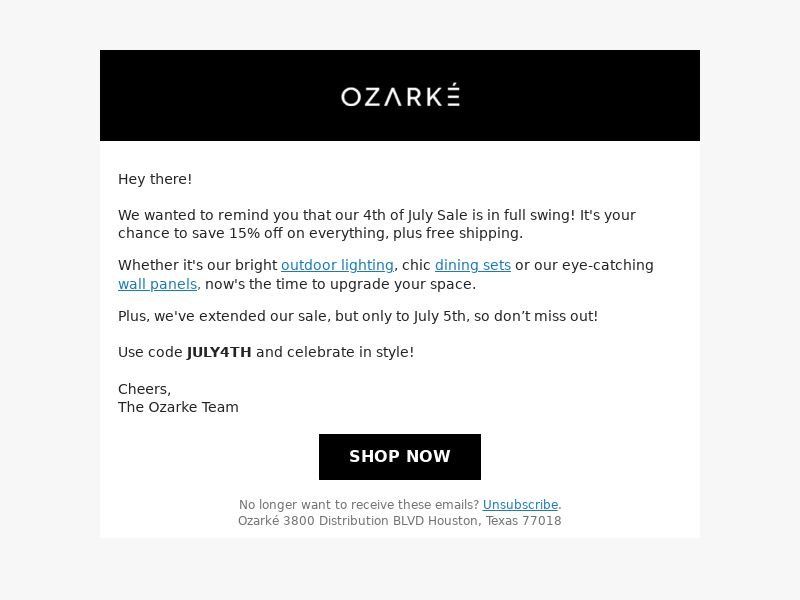Visit the wall panels link

tap(157, 284)
